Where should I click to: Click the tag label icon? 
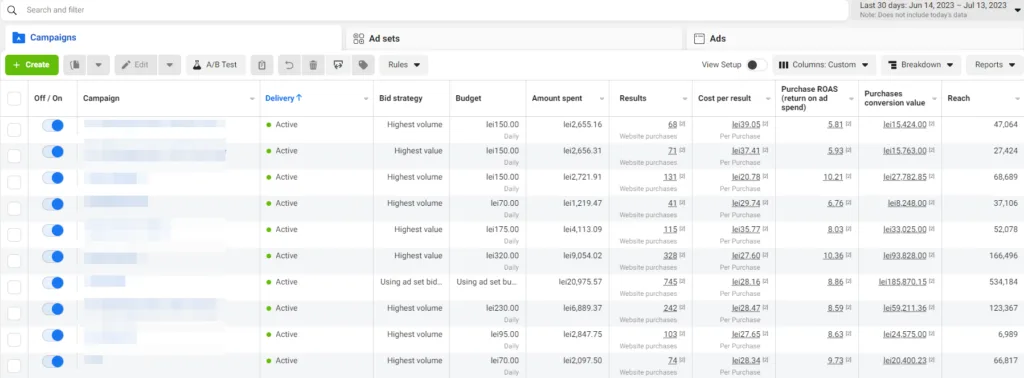pyautogui.click(x=362, y=65)
